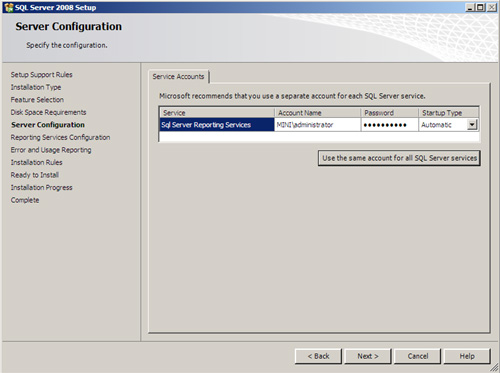The height and width of the screenshot is (373, 500).
Task: Maximize the setup window
Action: click(x=480, y=7)
